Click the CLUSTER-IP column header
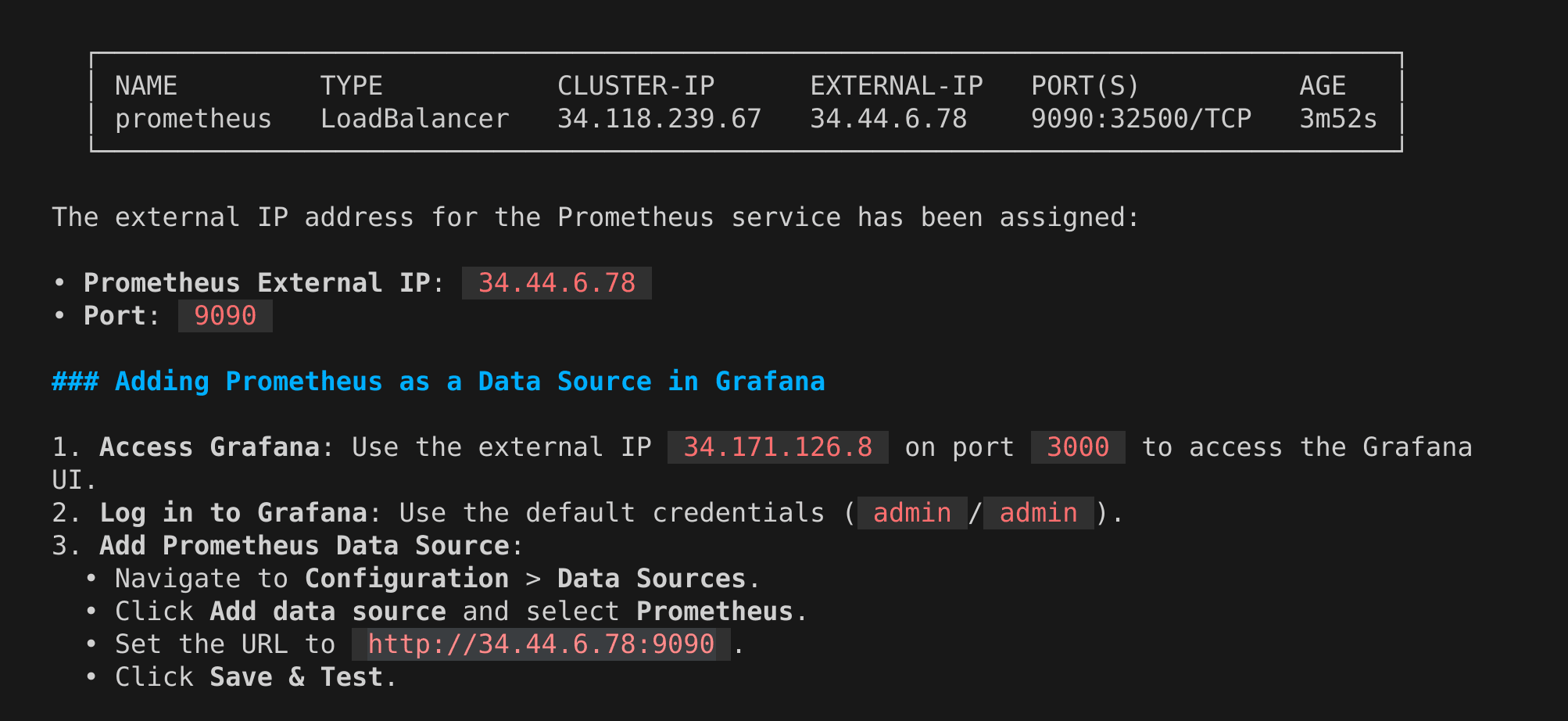This screenshot has height=721, width=1568. [x=635, y=86]
